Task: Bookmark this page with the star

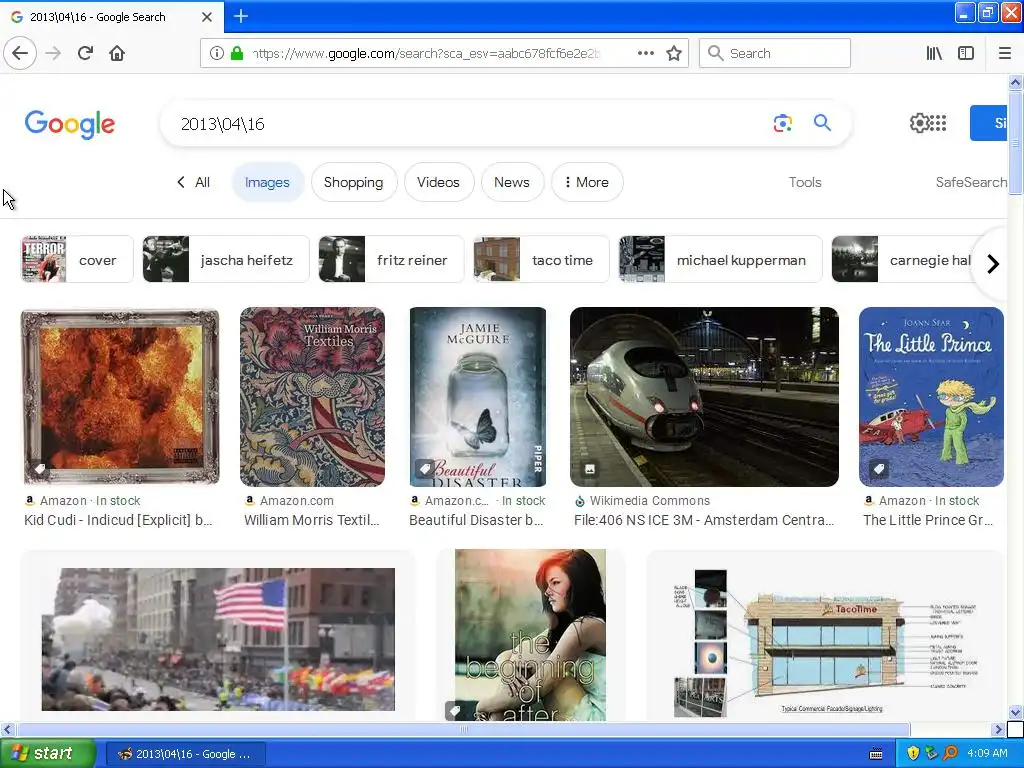Action: pos(674,54)
